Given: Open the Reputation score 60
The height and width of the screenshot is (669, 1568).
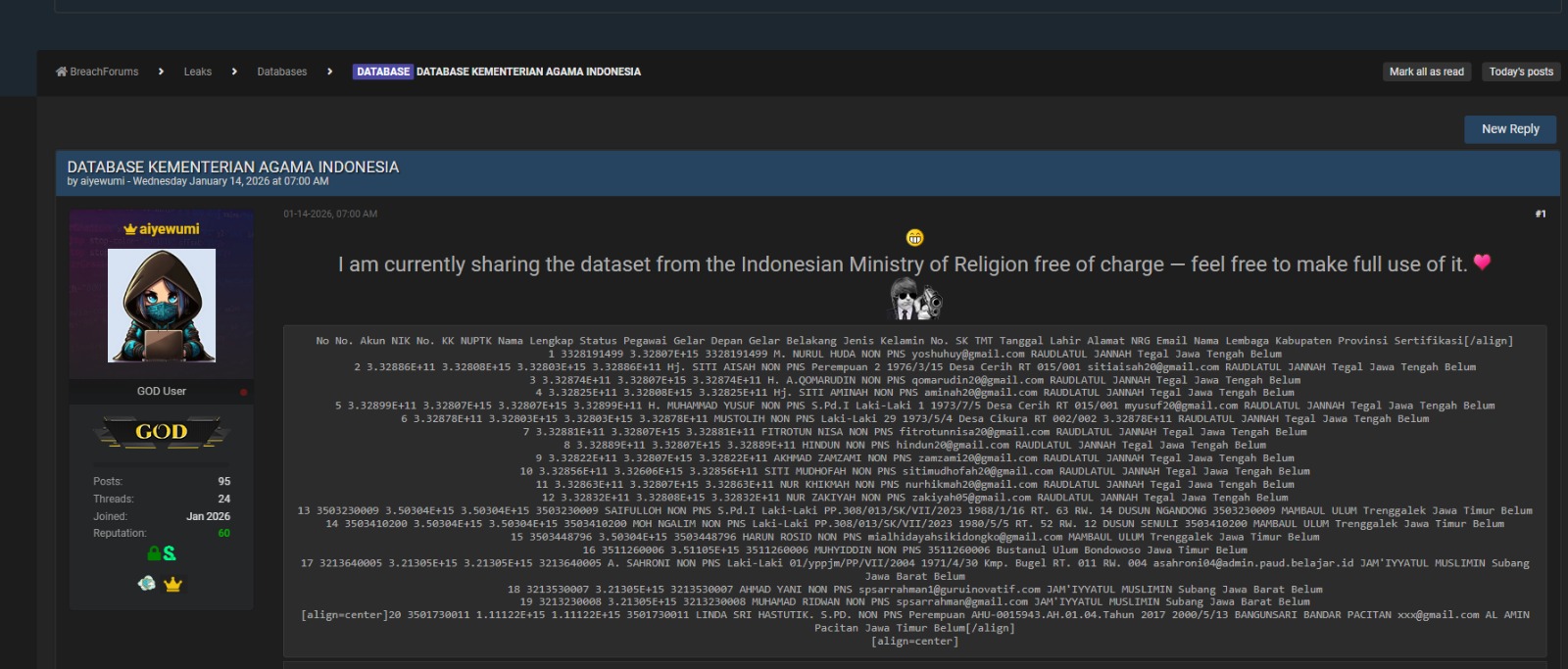Looking at the screenshot, I should (x=224, y=534).
